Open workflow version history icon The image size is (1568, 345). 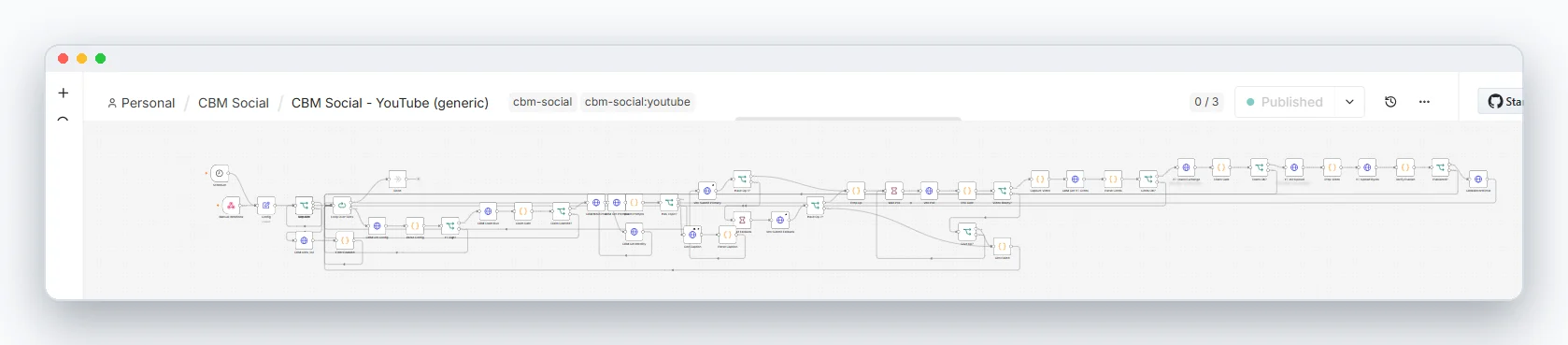[1390, 102]
